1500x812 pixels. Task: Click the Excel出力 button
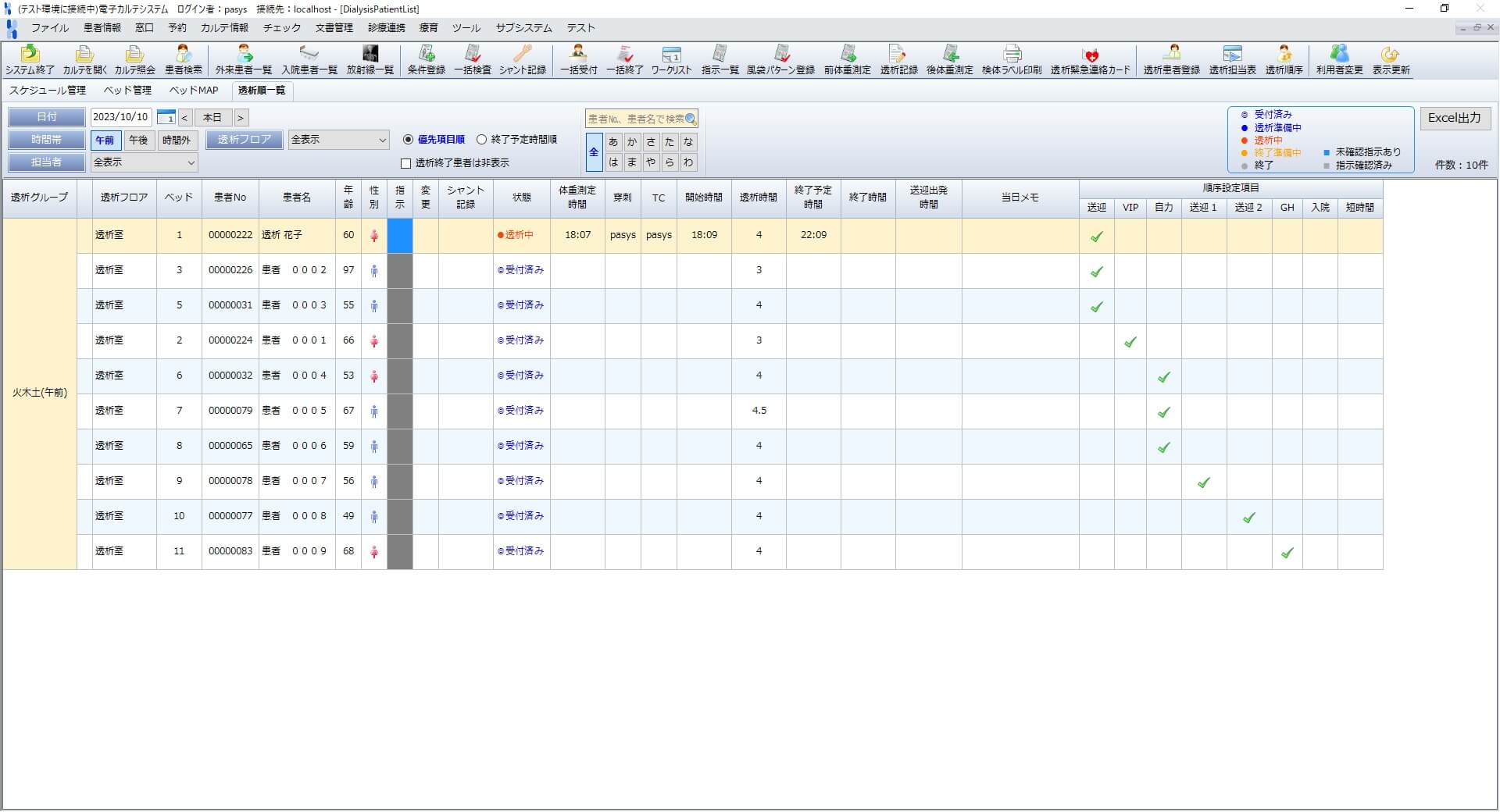pos(1454,118)
